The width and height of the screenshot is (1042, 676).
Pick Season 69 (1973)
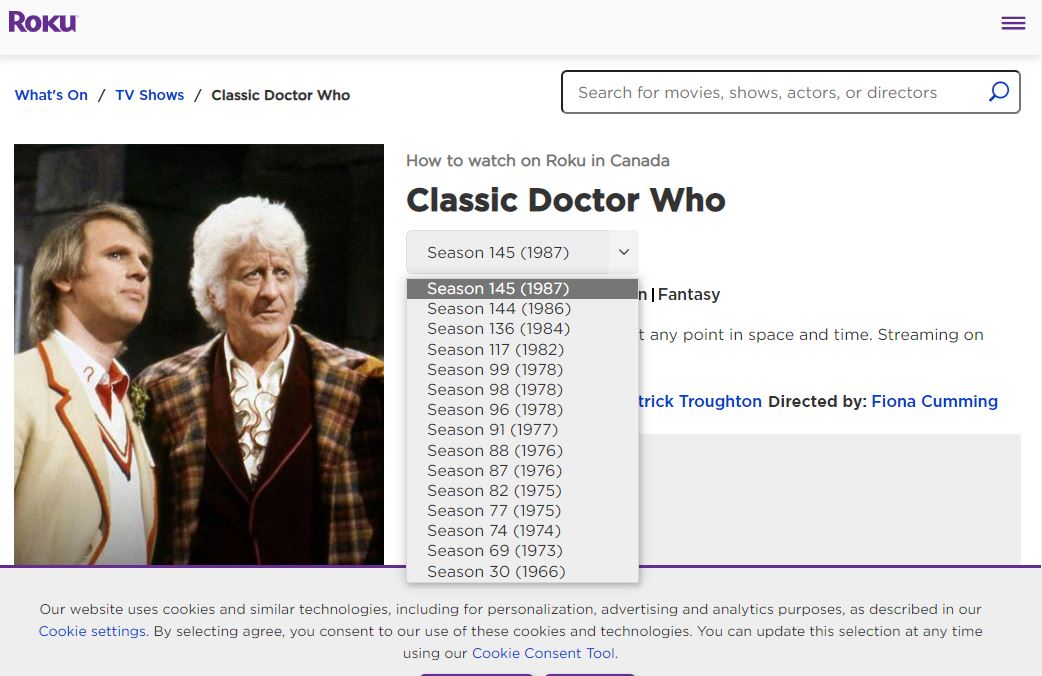pyautogui.click(x=494, y=551)
